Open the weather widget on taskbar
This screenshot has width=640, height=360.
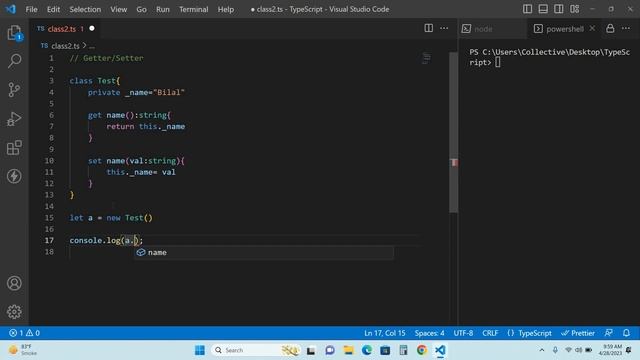24,350
